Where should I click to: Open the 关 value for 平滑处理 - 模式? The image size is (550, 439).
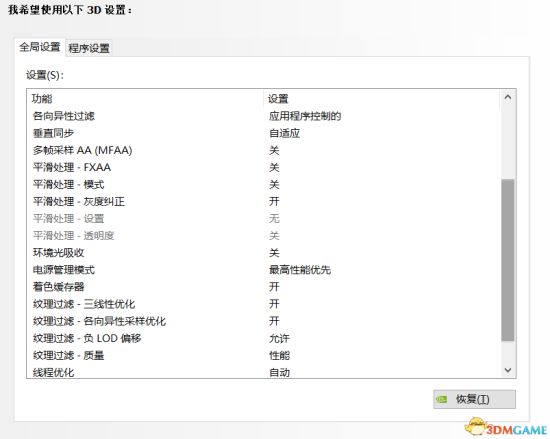274,184
